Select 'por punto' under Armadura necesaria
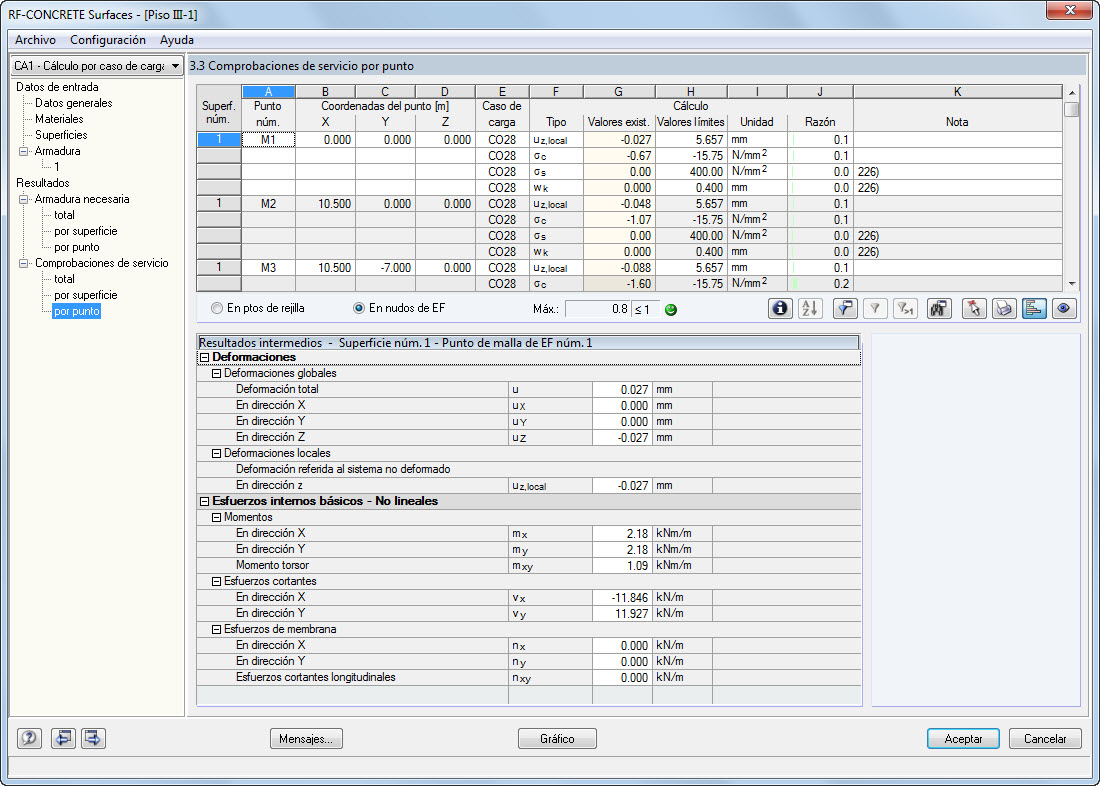Image resolution: width=1100 pixels, height=786 pixels. (x=76, y=247)
